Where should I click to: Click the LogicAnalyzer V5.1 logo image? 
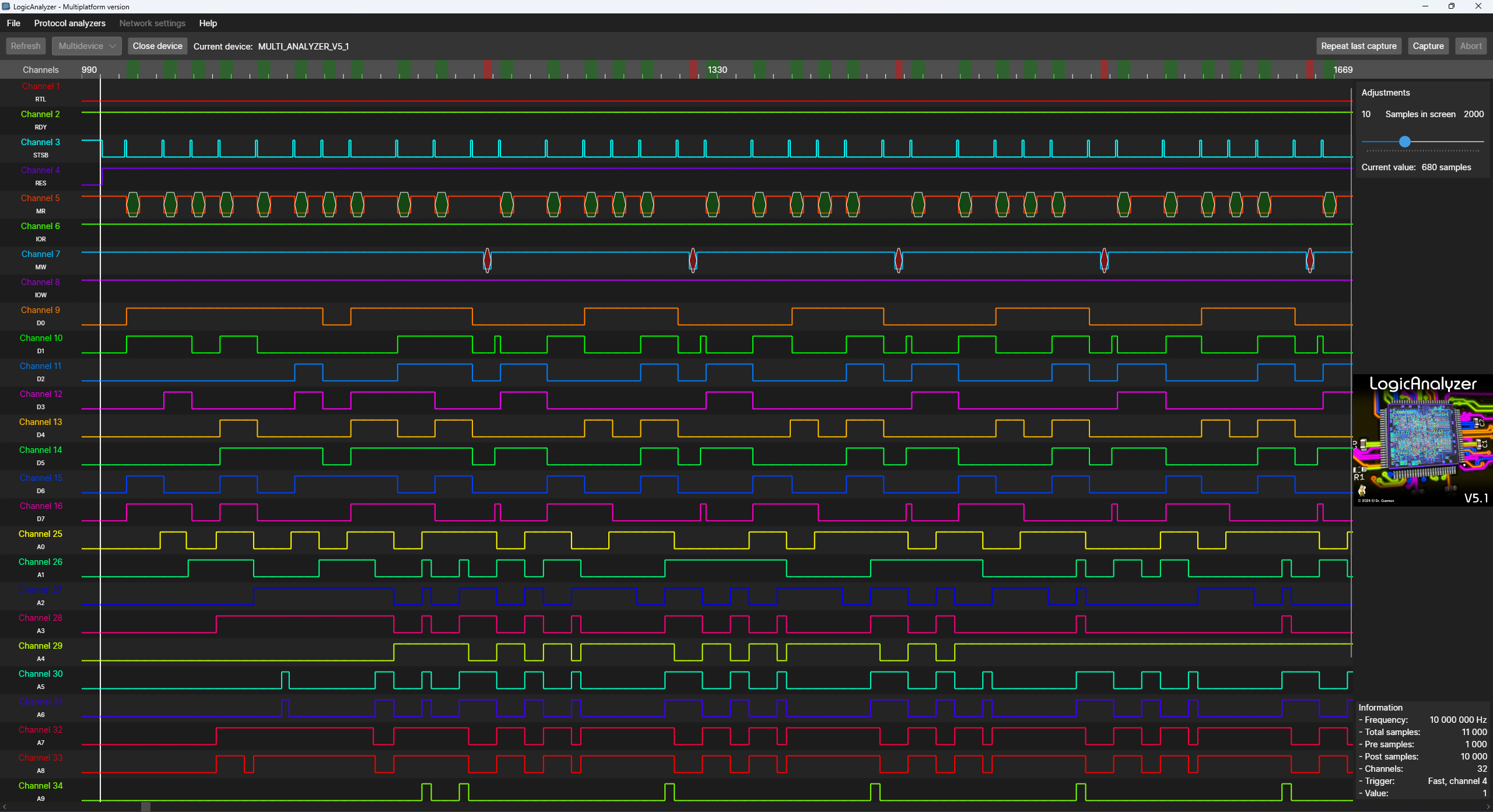click(x=1423, y=440)
